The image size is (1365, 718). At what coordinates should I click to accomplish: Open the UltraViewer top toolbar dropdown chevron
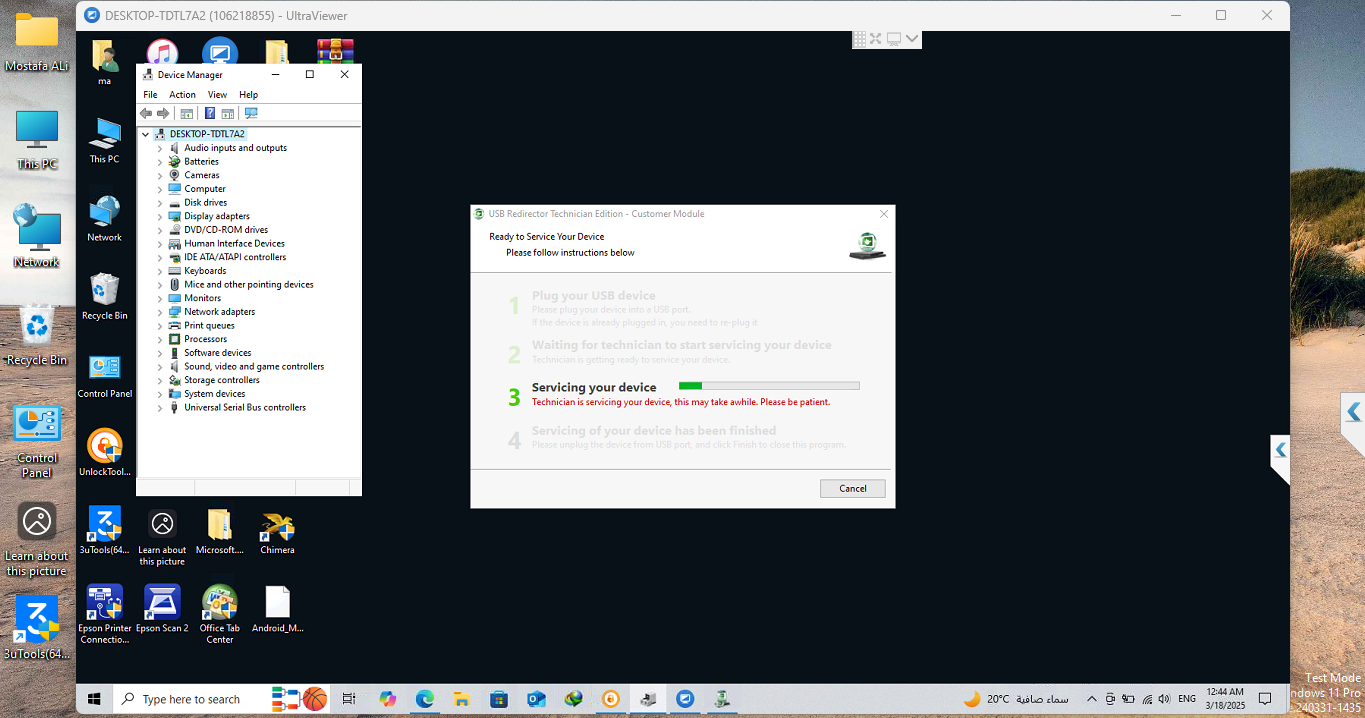pos(912,39)
